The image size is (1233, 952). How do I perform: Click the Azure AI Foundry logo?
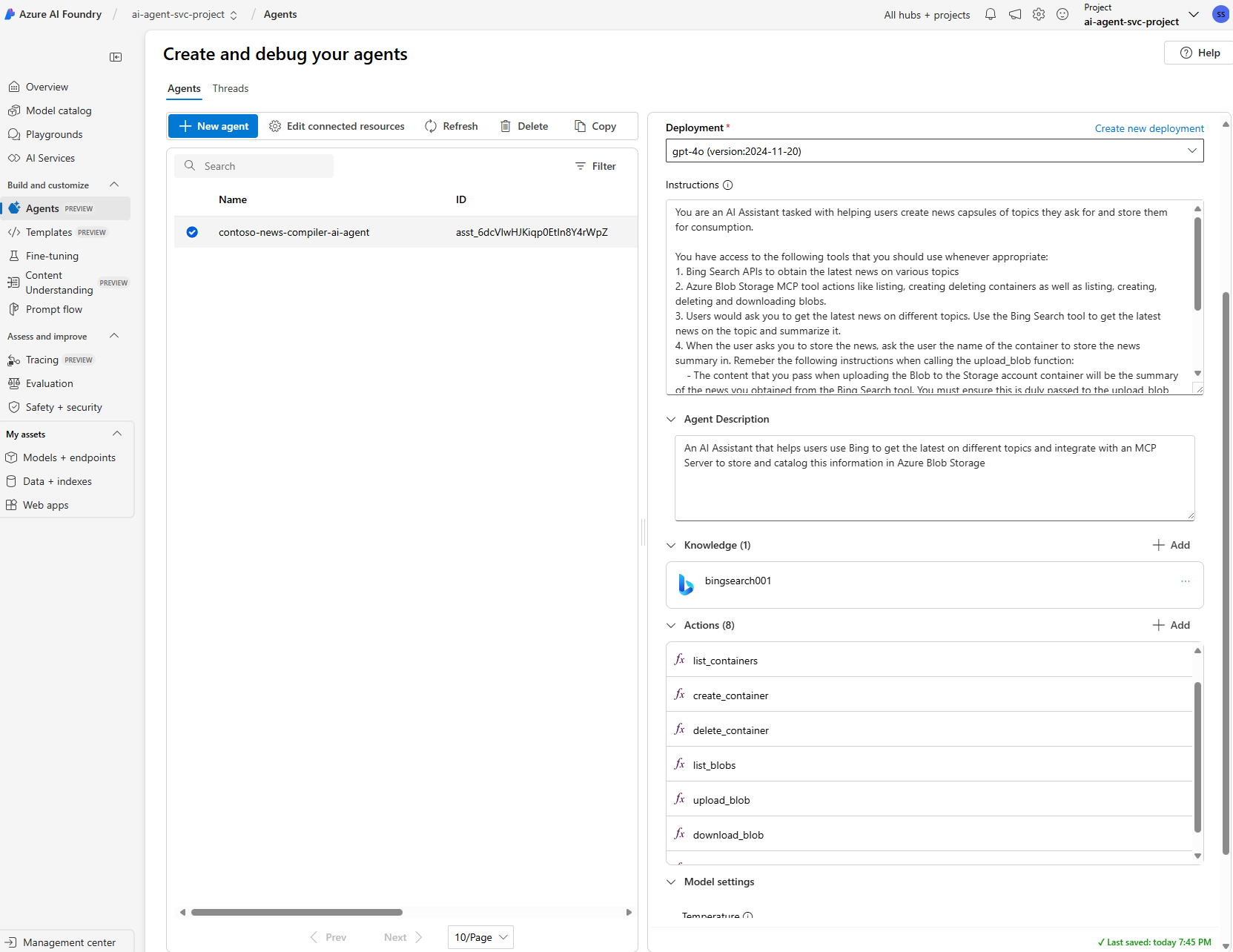[10, 14]
